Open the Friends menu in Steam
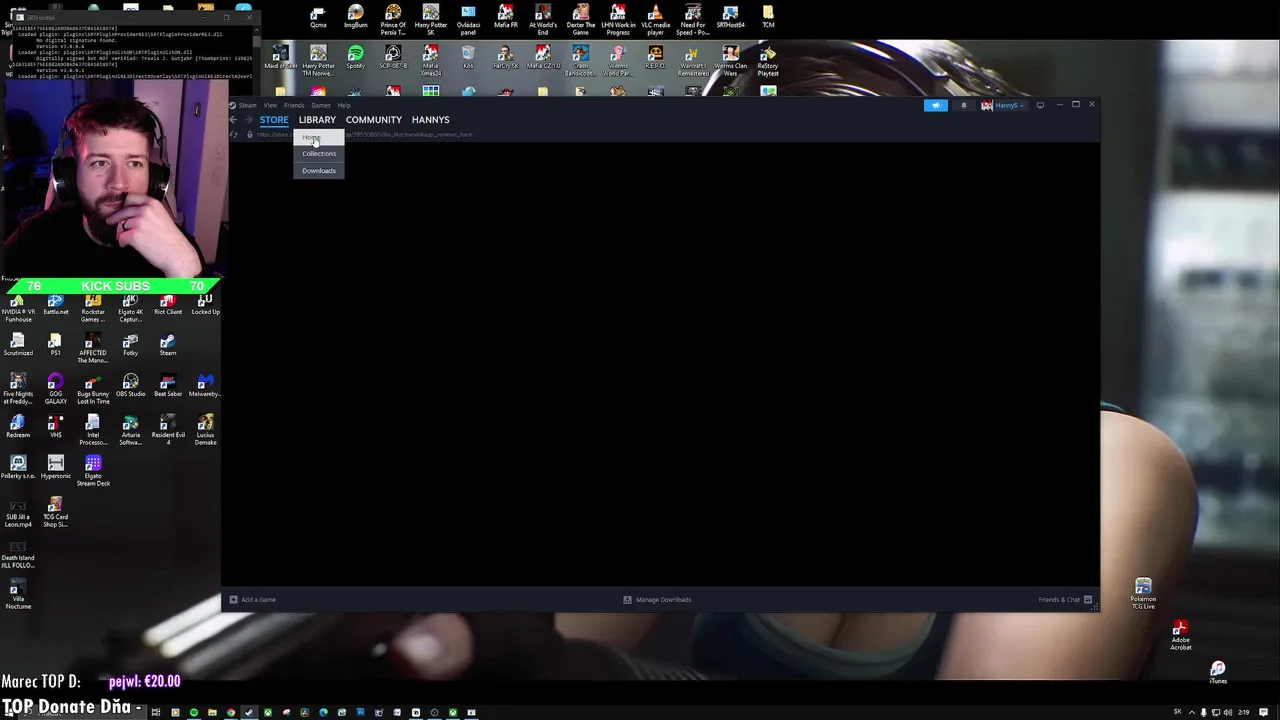This screenshot has width=1280, height=720. point(294,105)
